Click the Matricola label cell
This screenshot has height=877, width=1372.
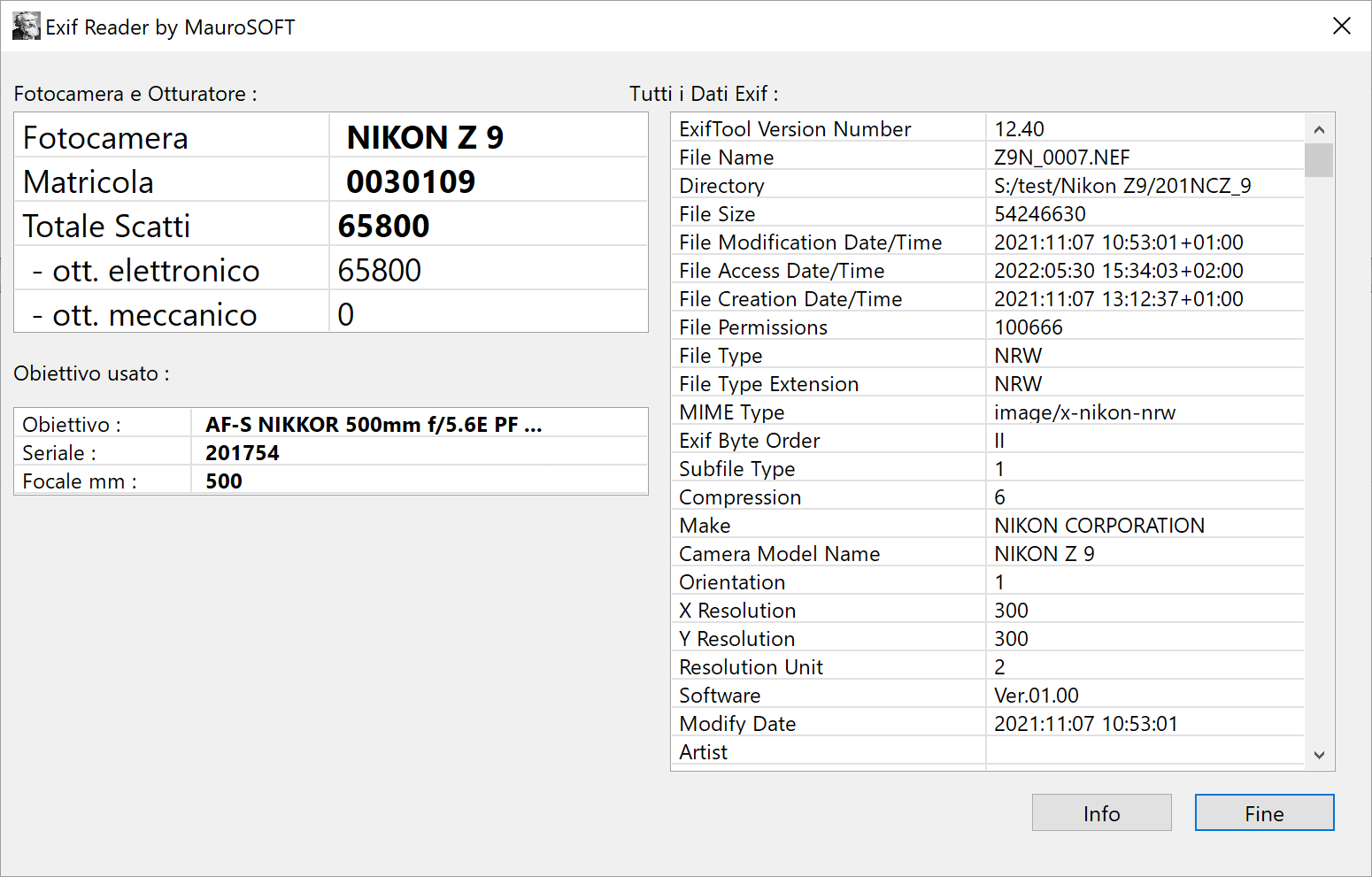tap(173, 181)
